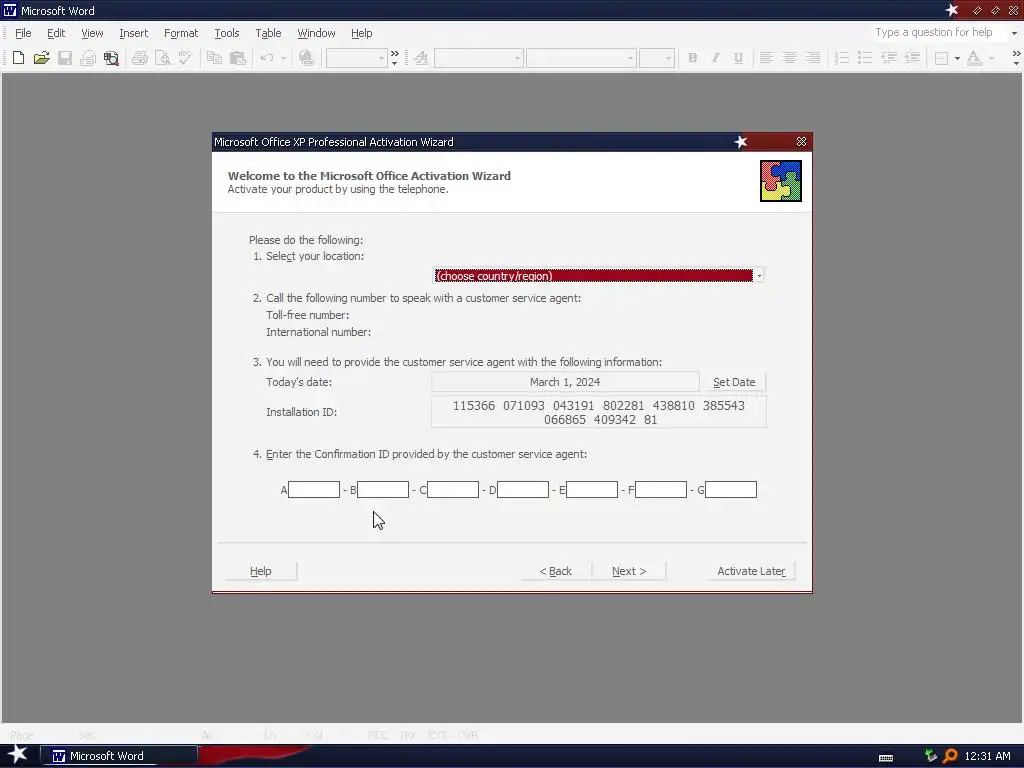This screenshot has height=768, width=1024.
Task: Toggle the Bold formatting button
Action: click(692, 58)
